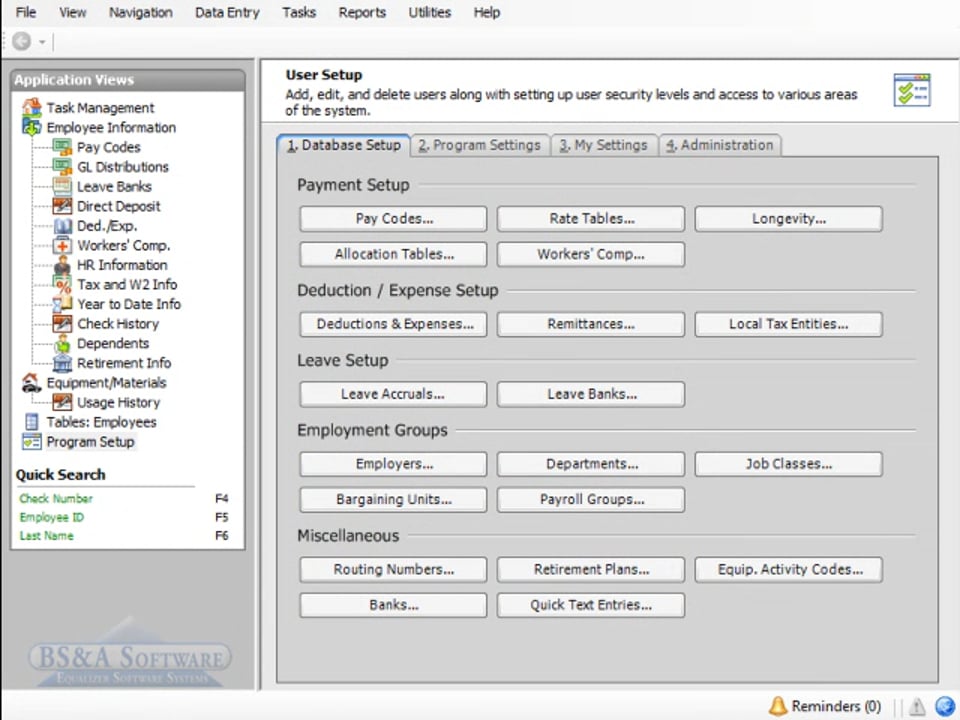Screen dimensions: 960x720
Task: Click the globe icon in status bar
Action: [x=944, y=706]
